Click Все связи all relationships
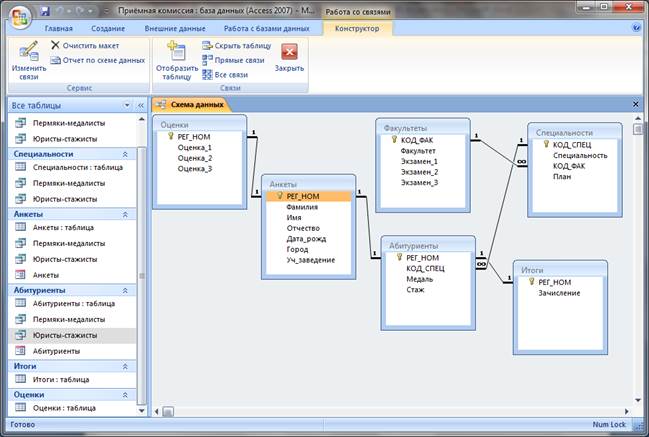This screenshot has width=649, height=437. (225, 75)
